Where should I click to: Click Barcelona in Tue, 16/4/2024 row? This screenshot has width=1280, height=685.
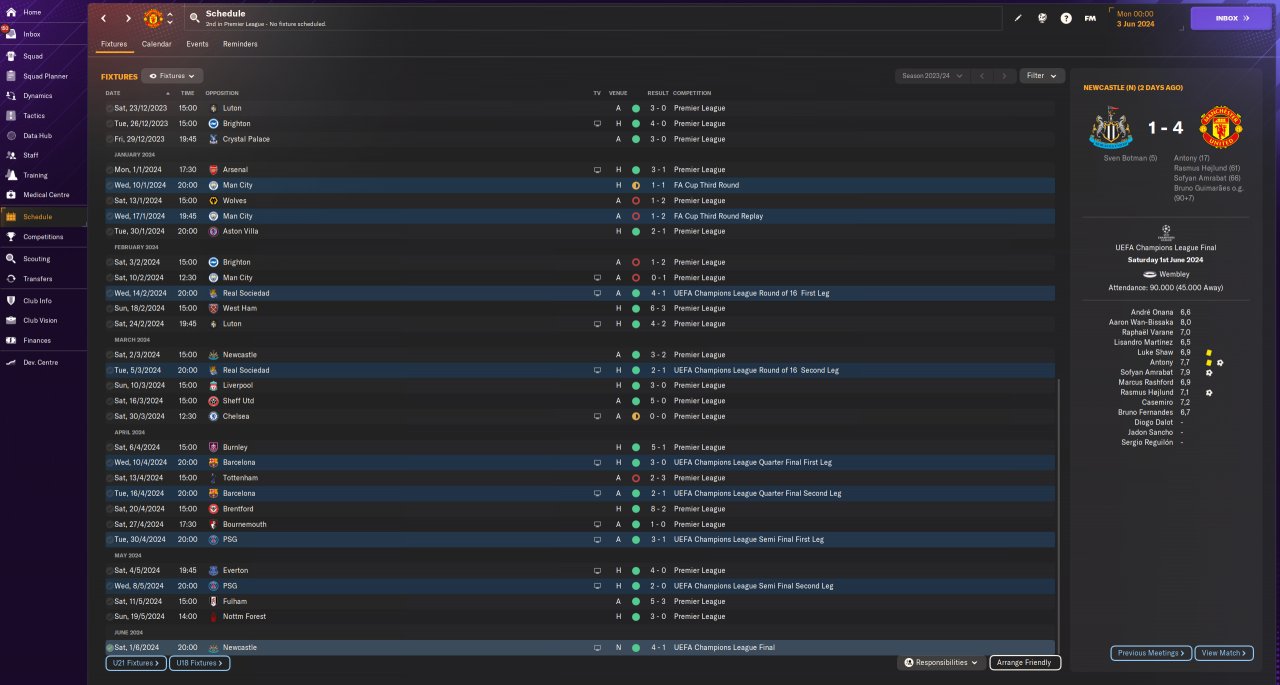pos(239,493)
